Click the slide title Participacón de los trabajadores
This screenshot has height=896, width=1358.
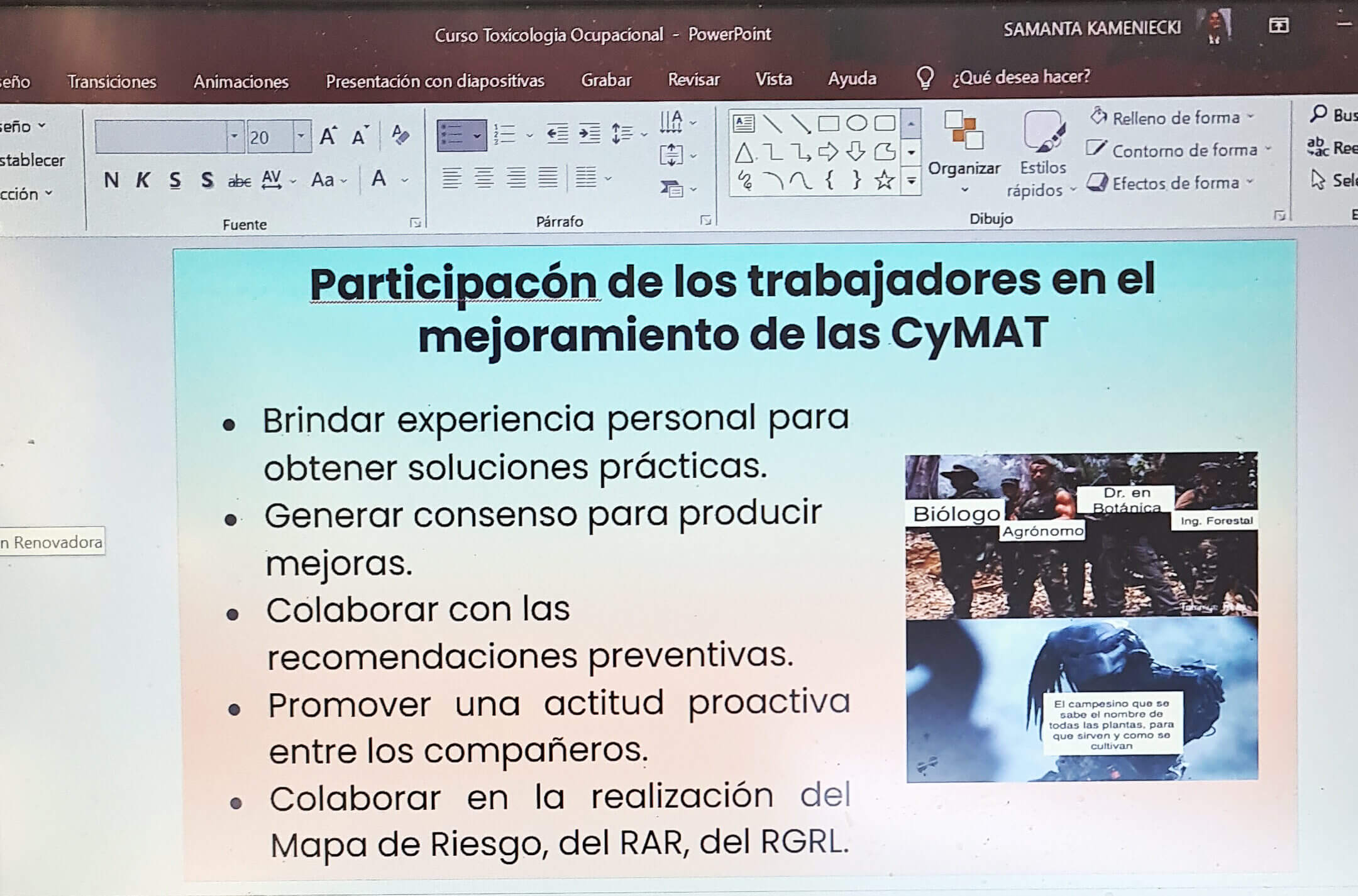click(x=732, y=307)
